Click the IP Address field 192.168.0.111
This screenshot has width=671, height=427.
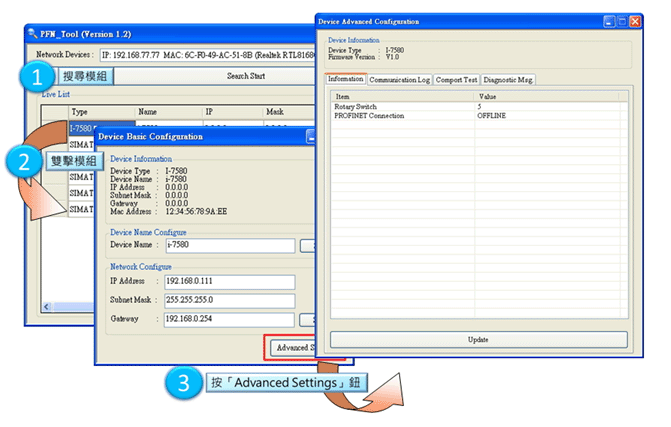pos(230,282)
